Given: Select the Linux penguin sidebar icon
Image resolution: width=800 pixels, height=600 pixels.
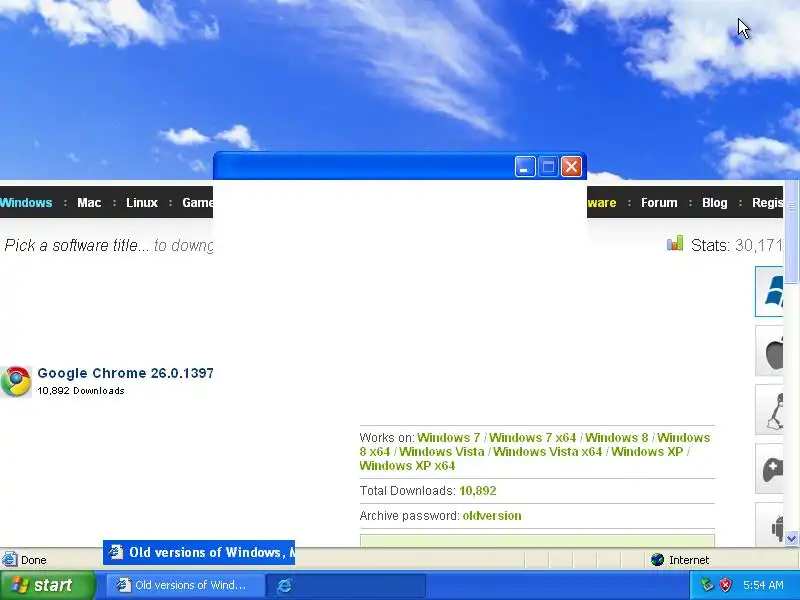Looking at the screenshot, I should (x=769, y=410).
